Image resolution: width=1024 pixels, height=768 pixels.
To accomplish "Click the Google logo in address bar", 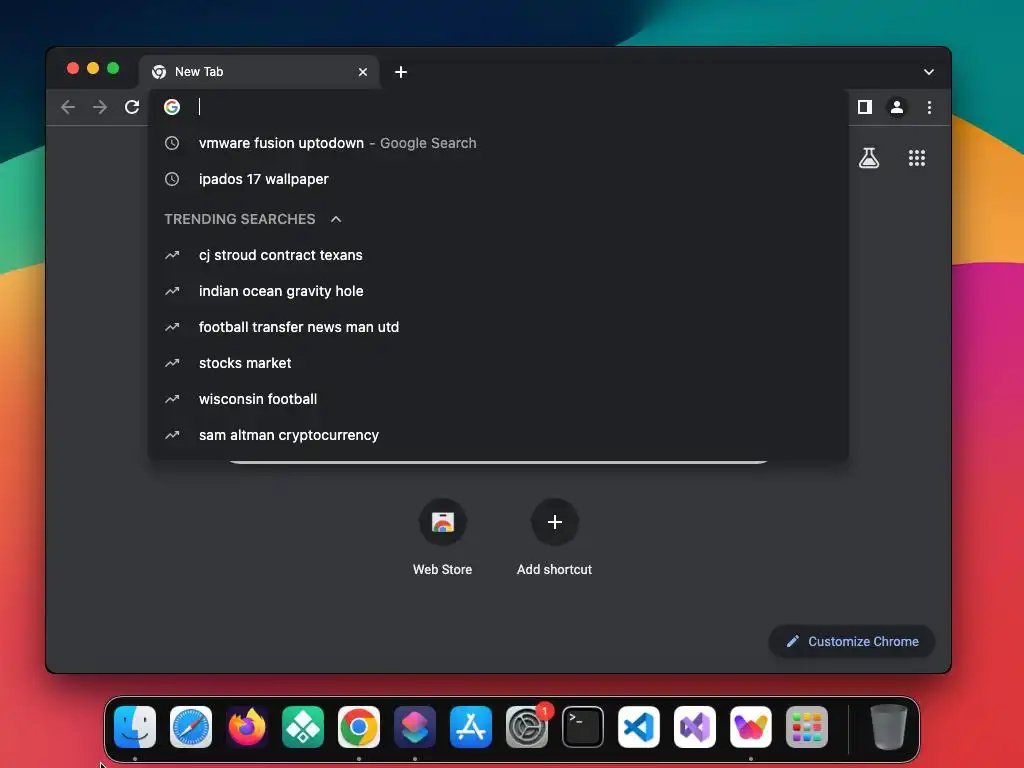I will coord(172,107).
